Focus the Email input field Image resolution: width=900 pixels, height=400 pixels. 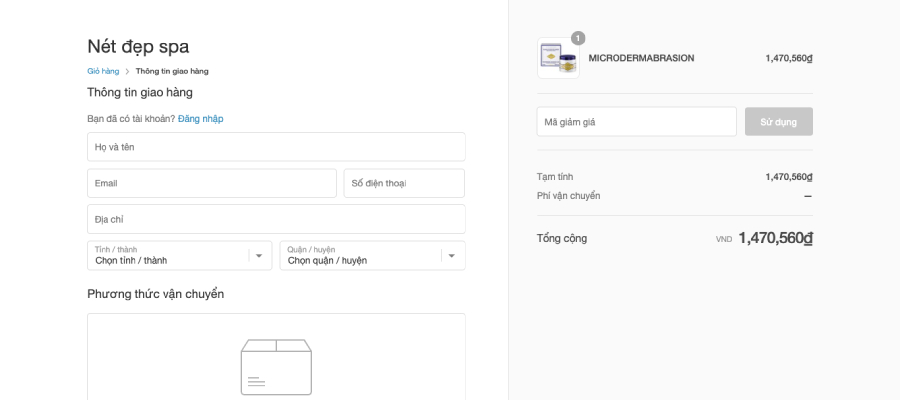pos(212,183)
